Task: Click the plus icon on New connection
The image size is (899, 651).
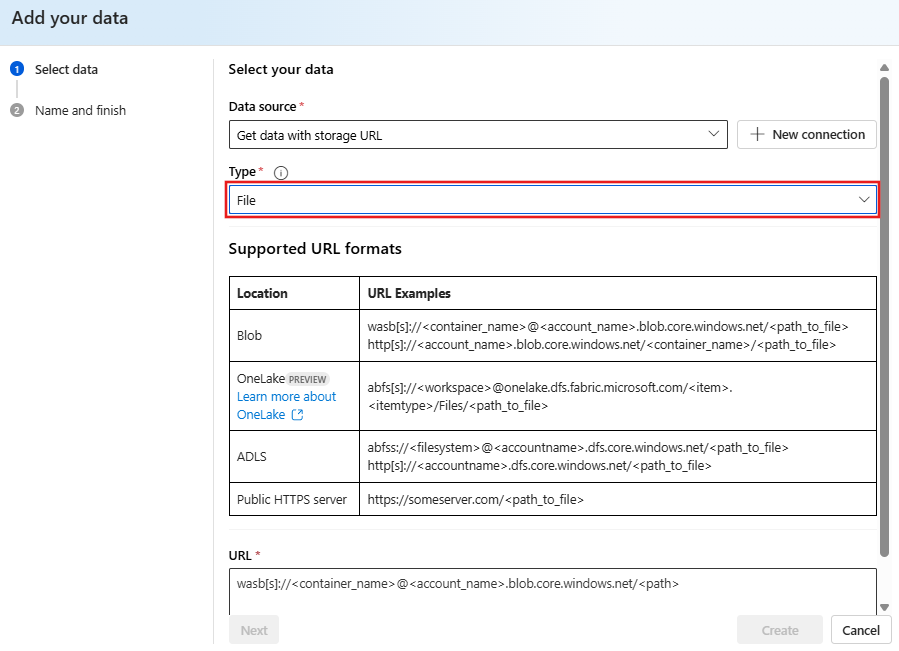Action: coord(755,134)
